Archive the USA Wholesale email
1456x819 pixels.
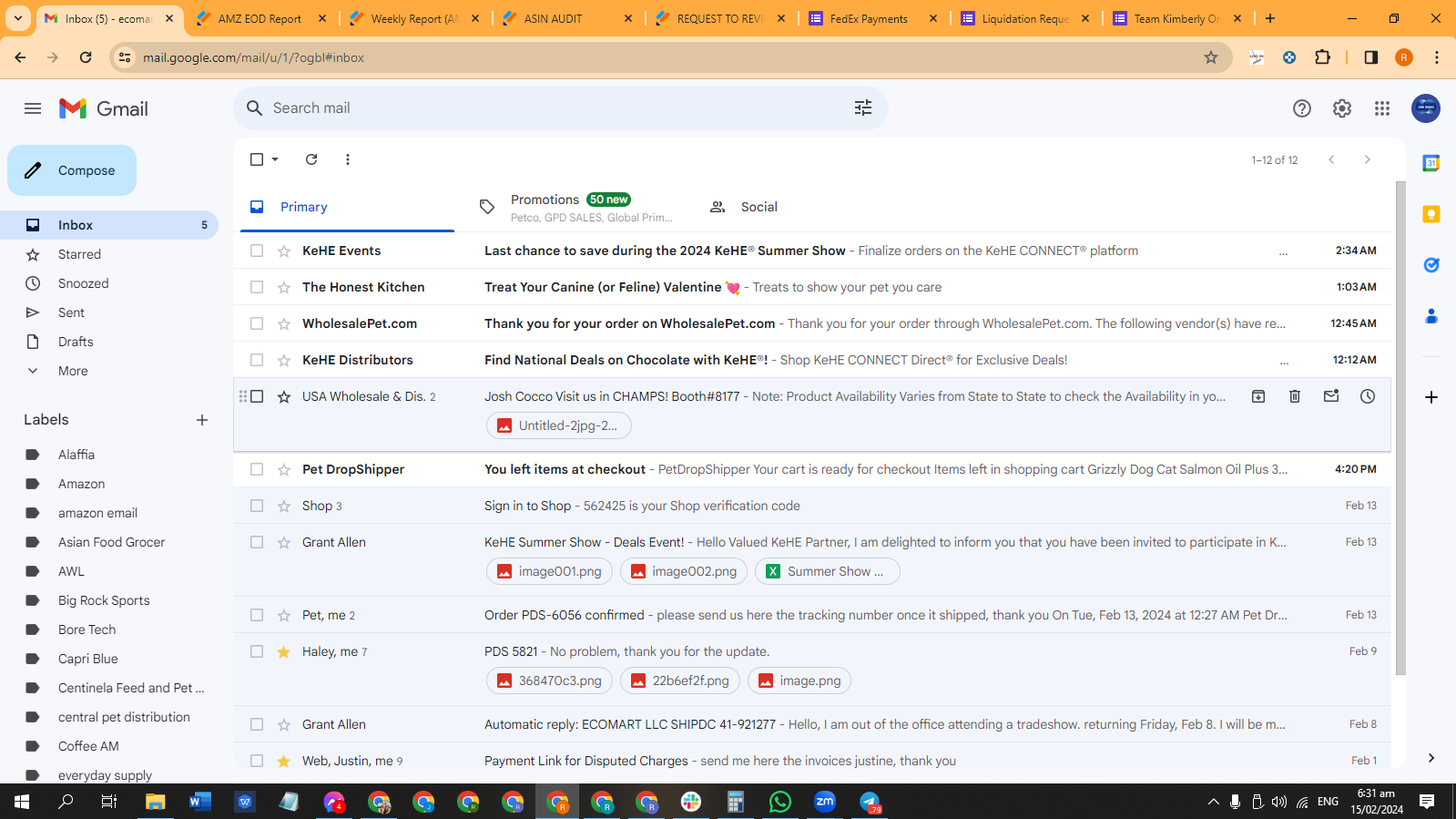point(1258,396)
